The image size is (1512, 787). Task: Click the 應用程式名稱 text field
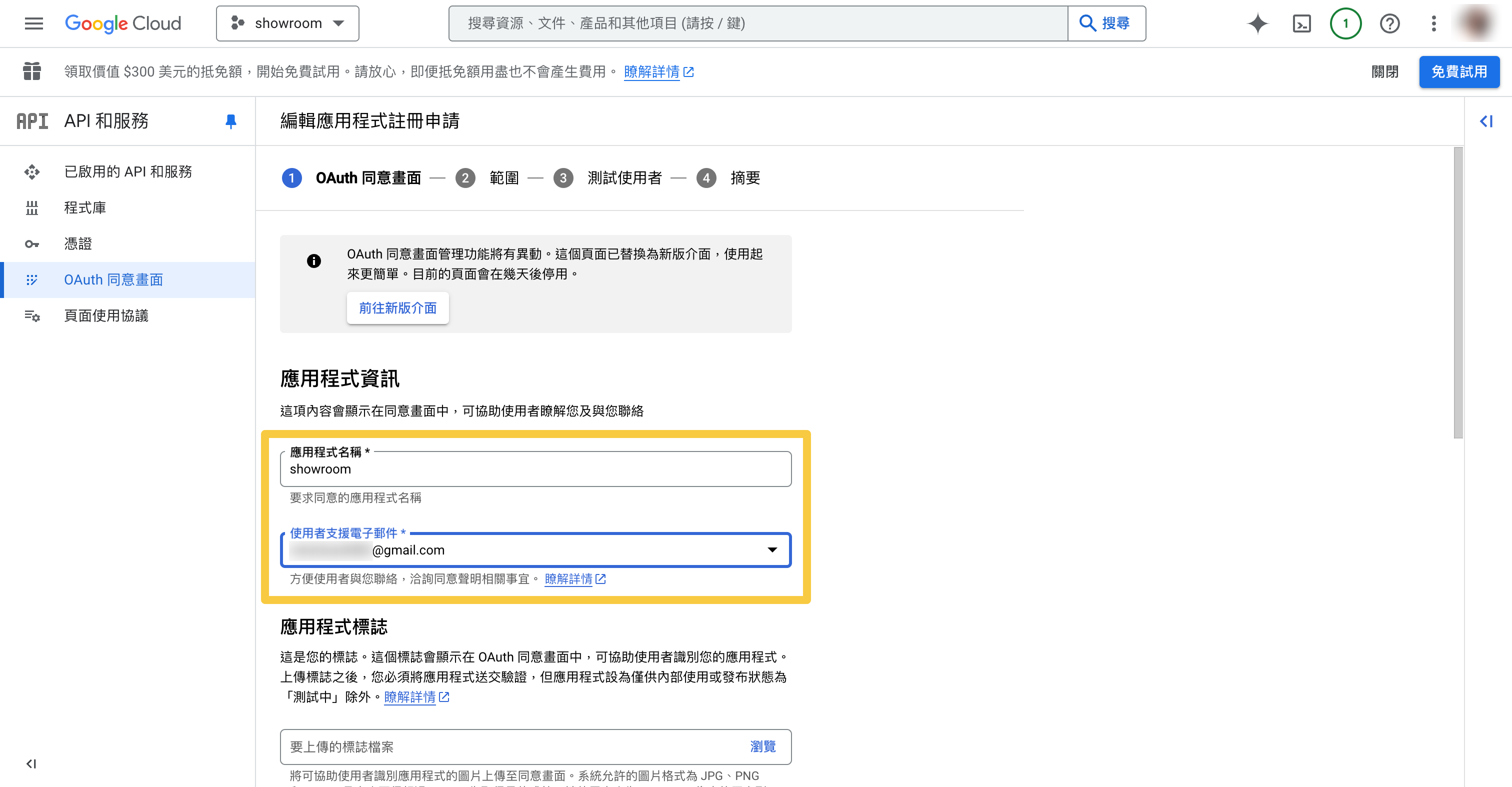click(535, 469)
